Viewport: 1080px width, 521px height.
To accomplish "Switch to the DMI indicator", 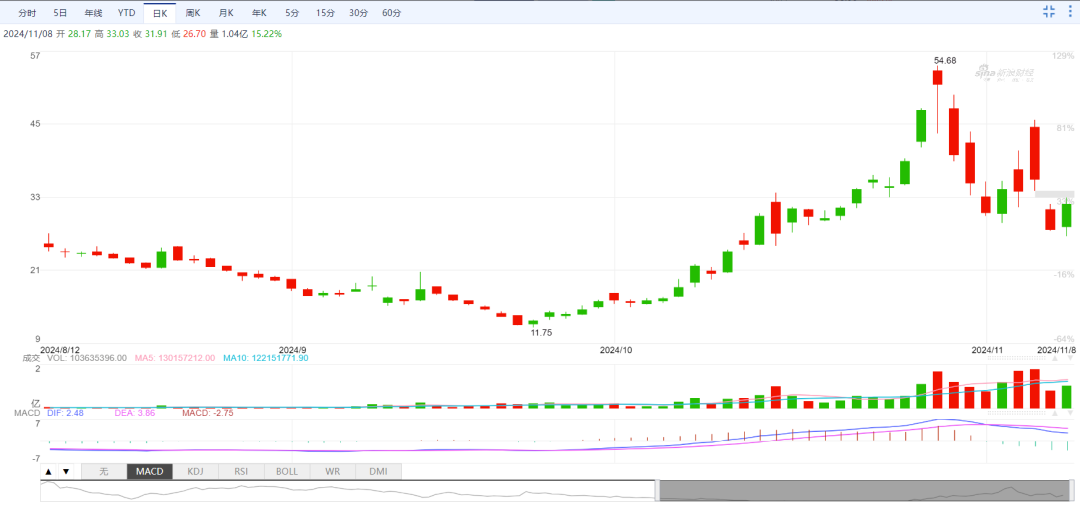I will 378,471.
